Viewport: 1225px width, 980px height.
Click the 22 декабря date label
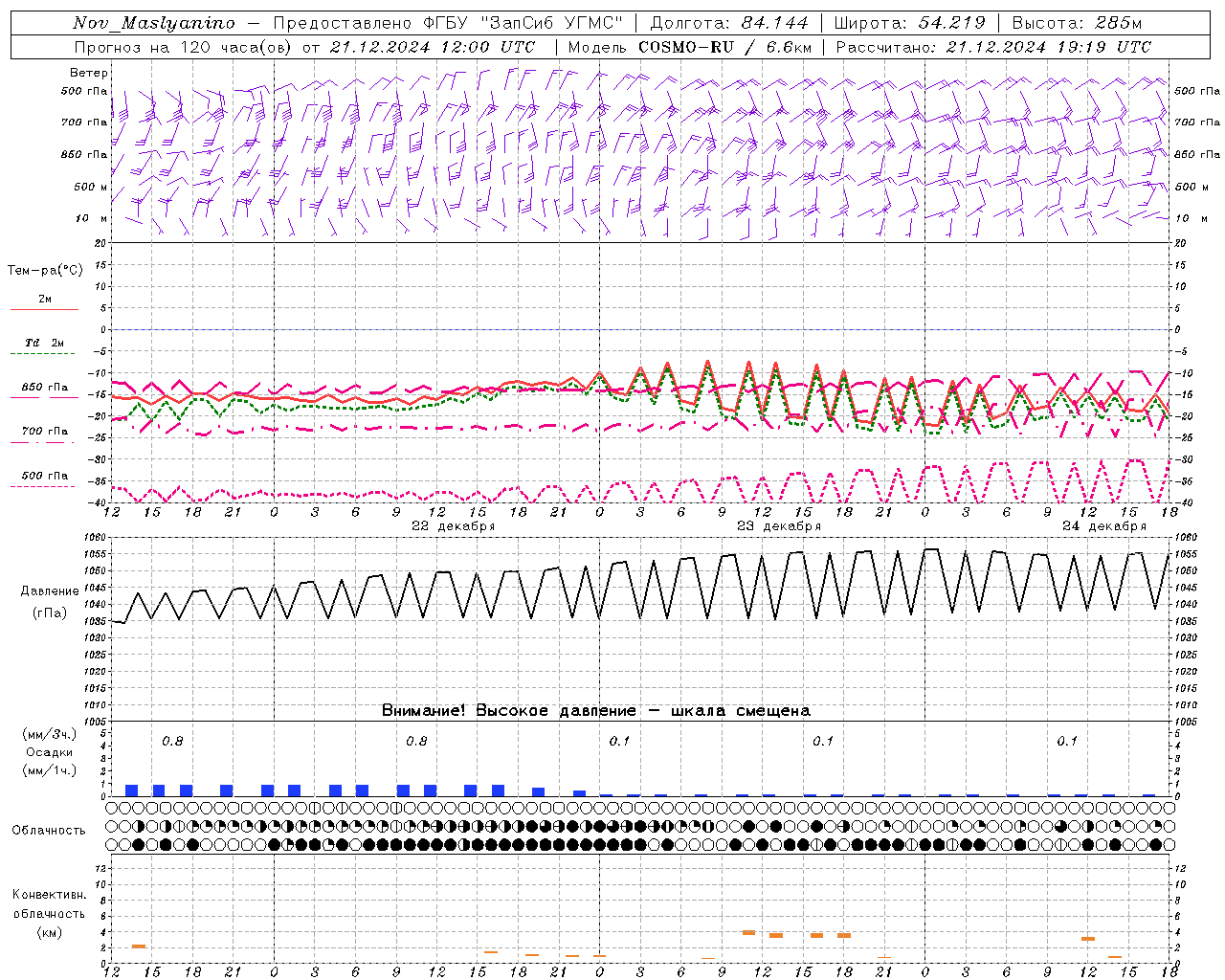[x=454, y=526]
